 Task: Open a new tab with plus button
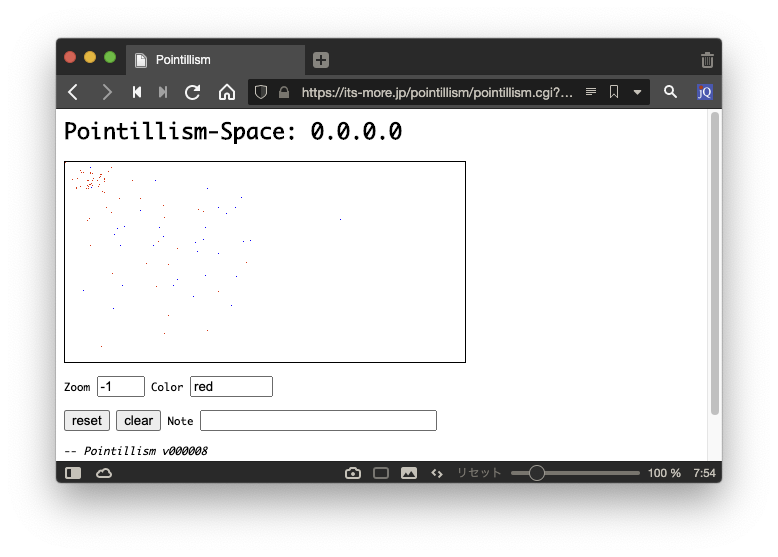(320, 60)
